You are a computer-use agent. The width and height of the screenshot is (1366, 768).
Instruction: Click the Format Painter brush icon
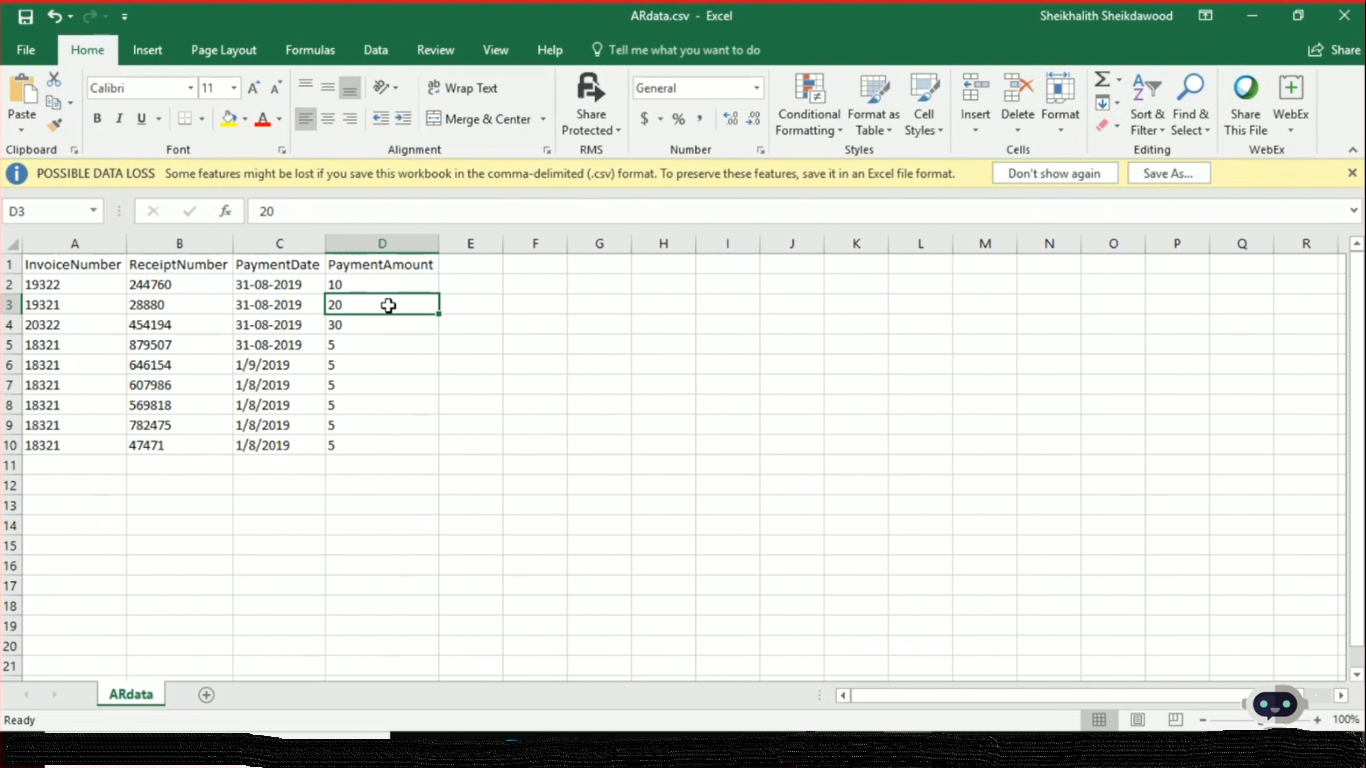click(54, 125)
